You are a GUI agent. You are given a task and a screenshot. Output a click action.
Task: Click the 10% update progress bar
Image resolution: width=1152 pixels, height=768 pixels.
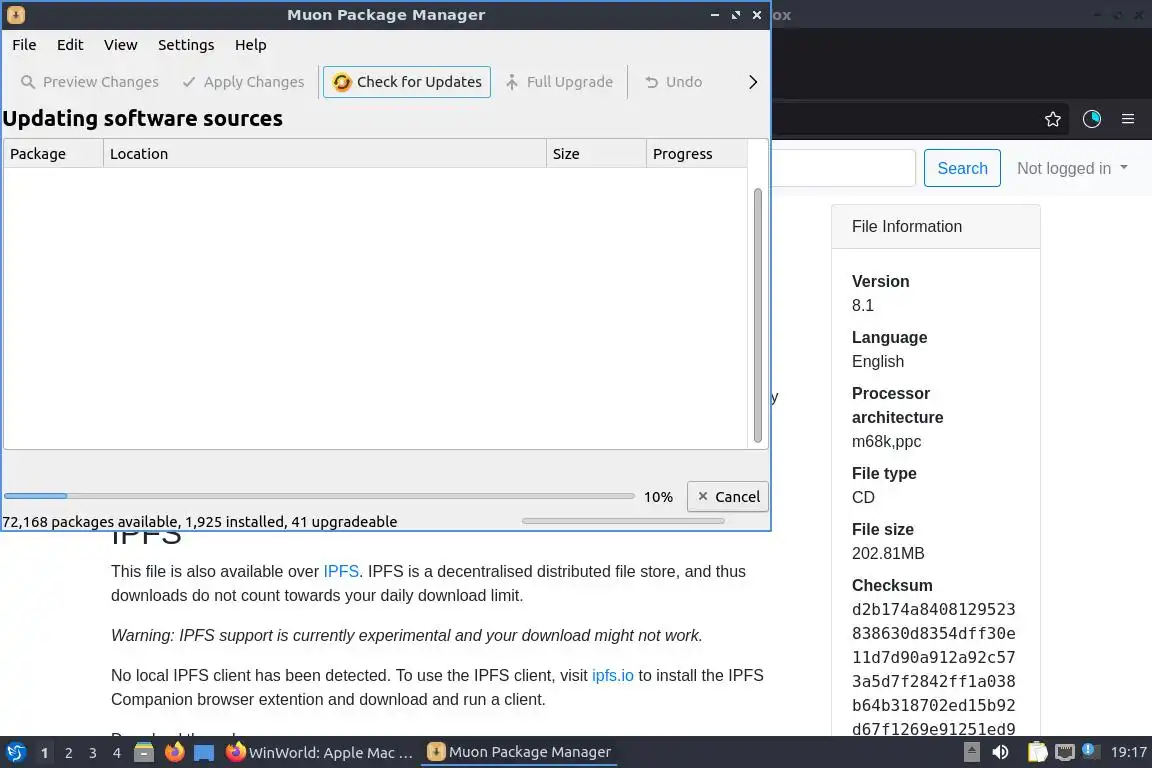click(319, 496)
